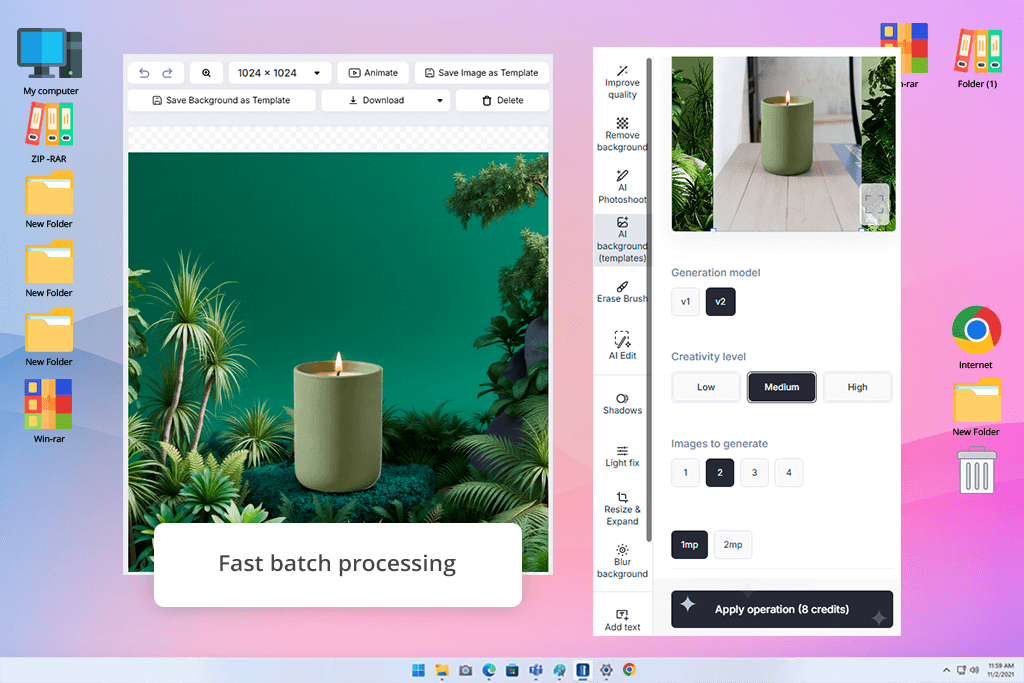Click the Animate button
The width and height of the screenshot is (1024, 683).
coord(373,73)
